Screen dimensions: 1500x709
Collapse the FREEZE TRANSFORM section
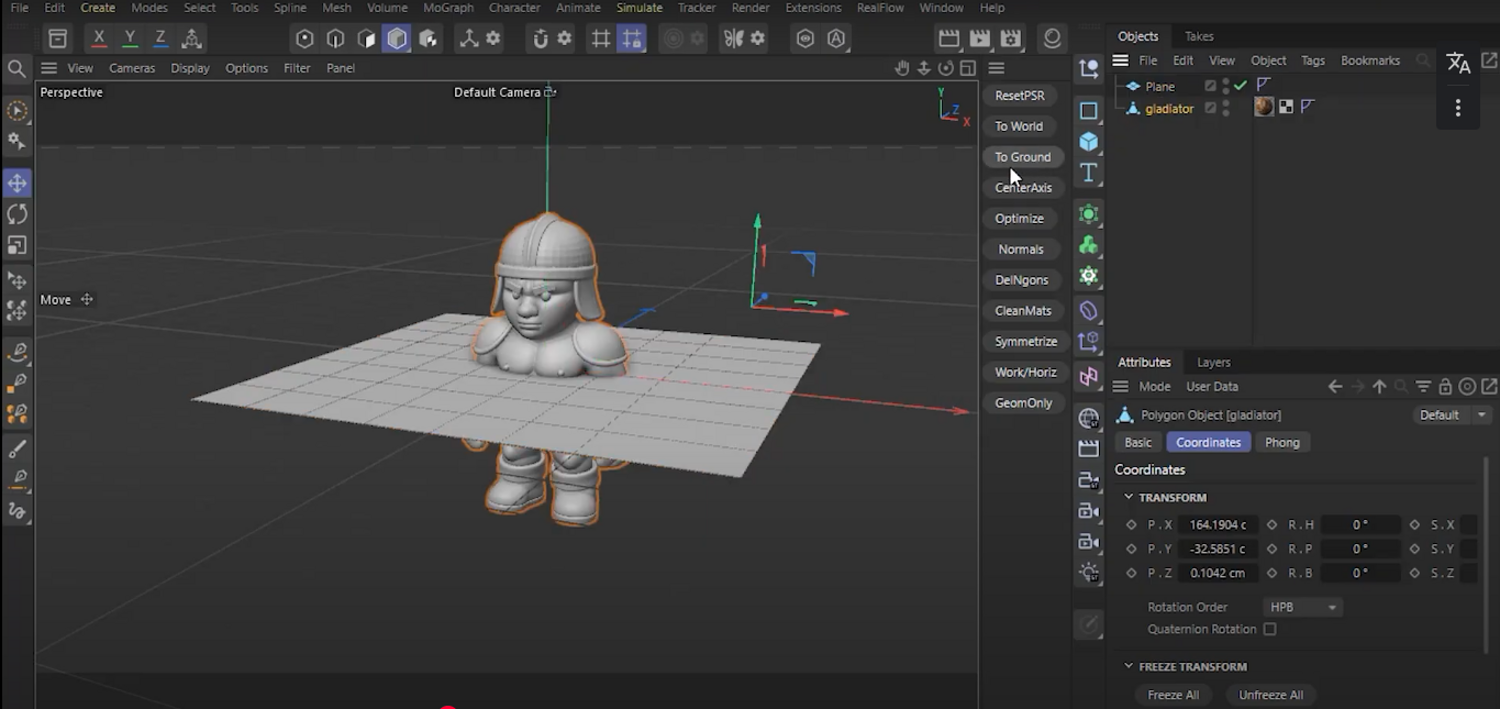tap(1129, 666)
